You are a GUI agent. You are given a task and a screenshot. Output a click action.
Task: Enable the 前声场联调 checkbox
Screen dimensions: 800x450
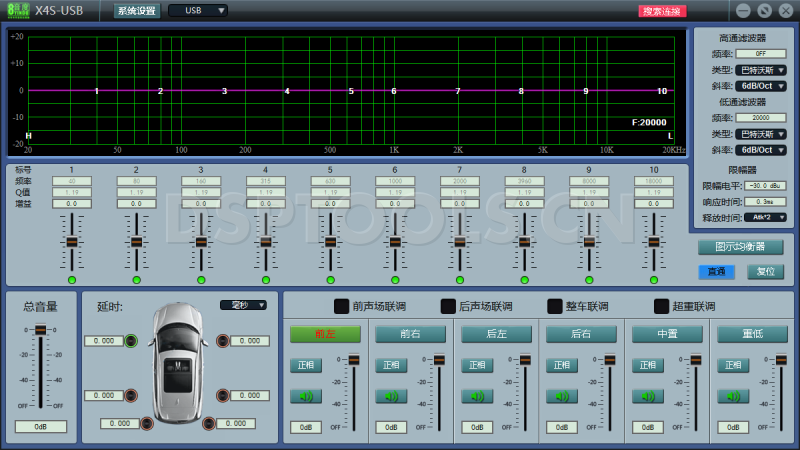click(341, 306)
